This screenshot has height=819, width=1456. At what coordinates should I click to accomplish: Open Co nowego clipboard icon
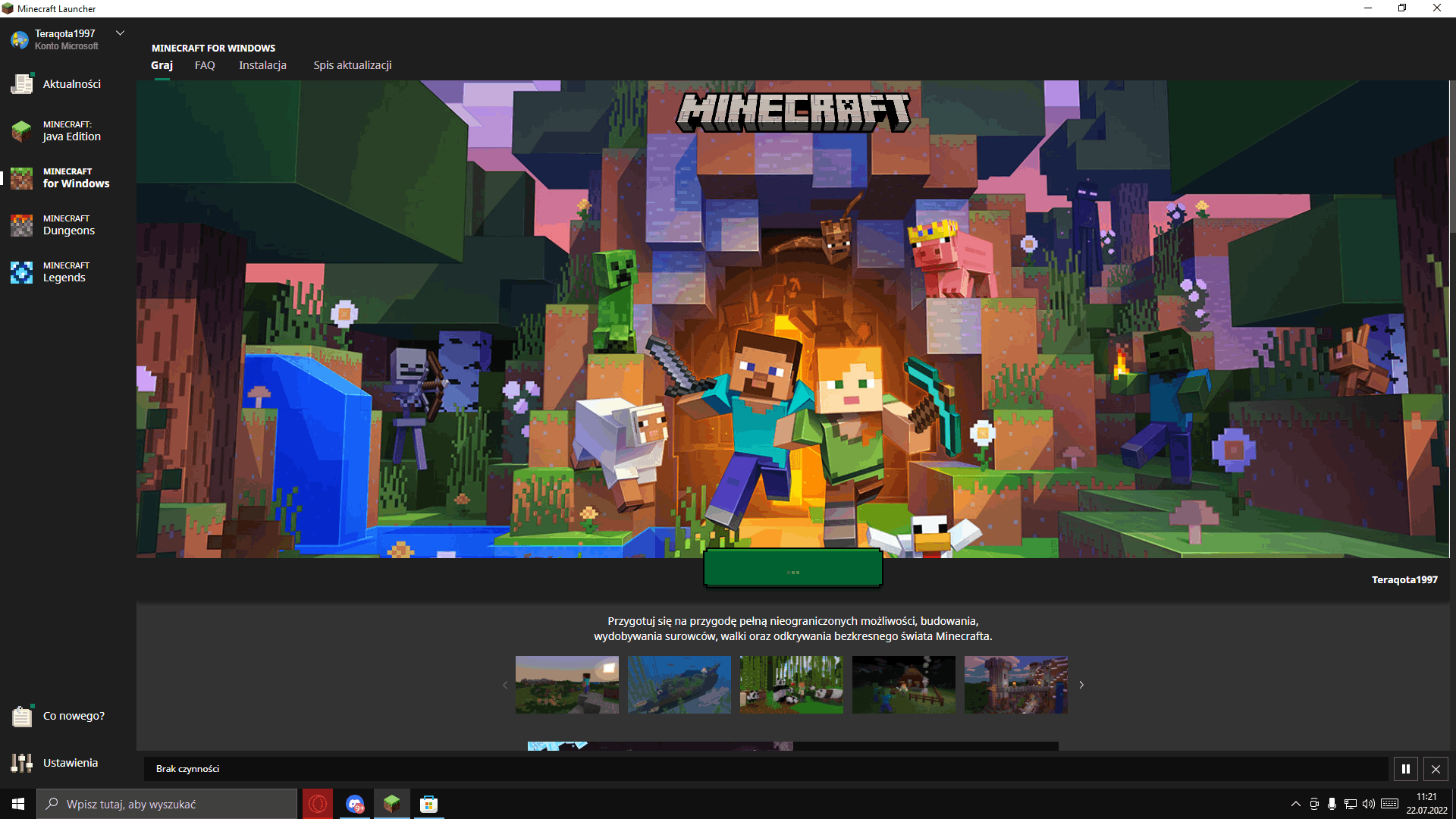[21, 716]
